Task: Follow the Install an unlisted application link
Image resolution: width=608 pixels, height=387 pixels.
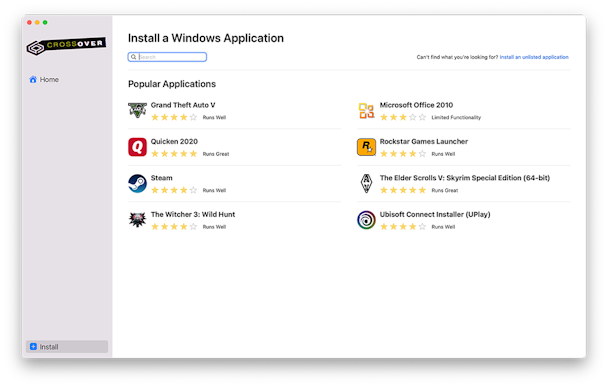Action: pyautogui.click(x=534, y=57)
